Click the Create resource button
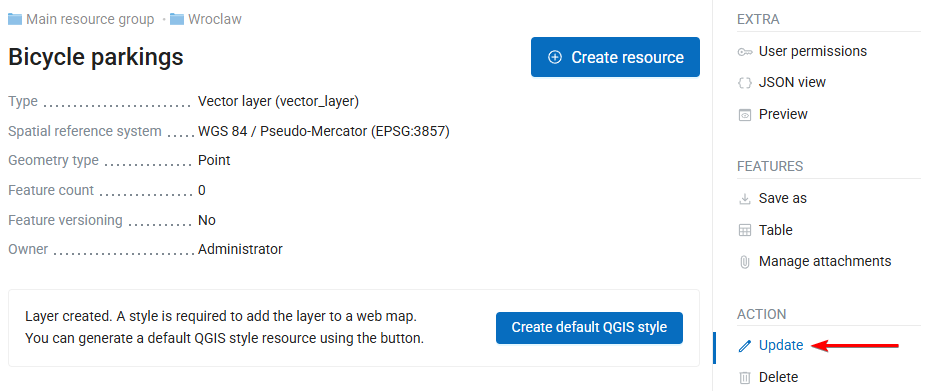929x391 pixels. point(615,57)
